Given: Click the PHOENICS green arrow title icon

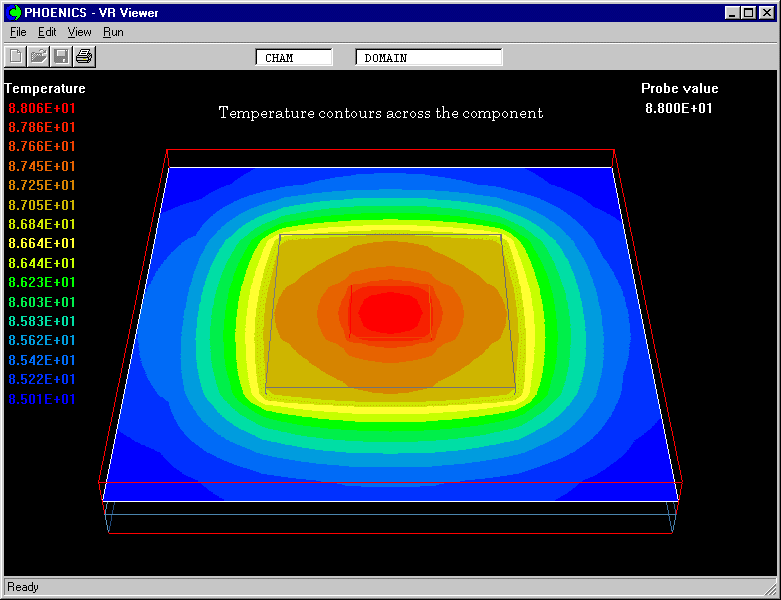Looking at the screenshot, I should (x=14, y=13).
